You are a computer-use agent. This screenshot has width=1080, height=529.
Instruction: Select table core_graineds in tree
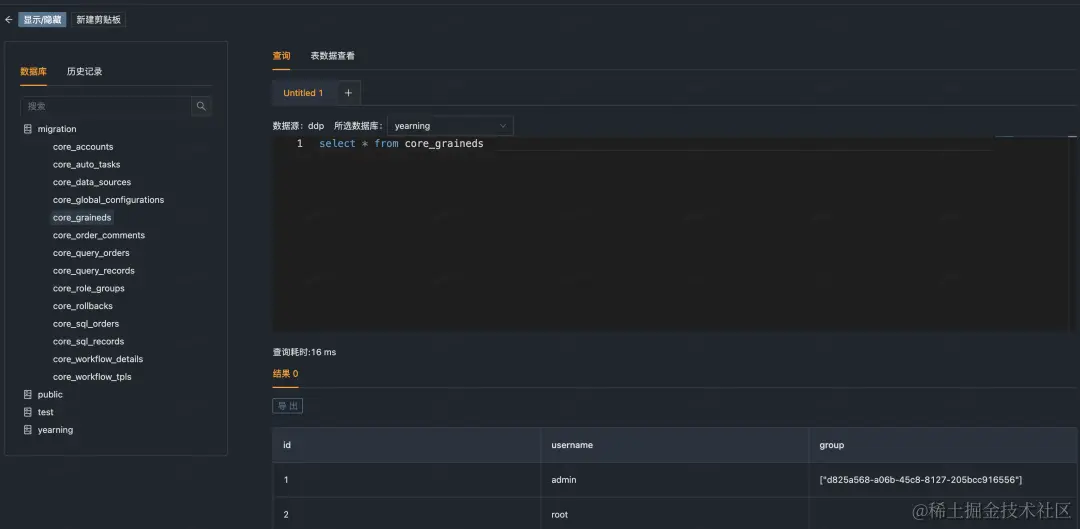click(x=82, y=218)
